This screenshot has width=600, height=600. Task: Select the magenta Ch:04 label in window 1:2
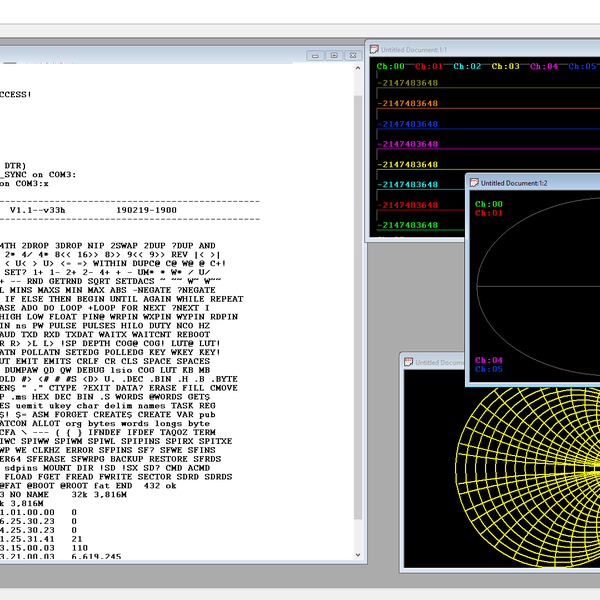pos(489,360)
